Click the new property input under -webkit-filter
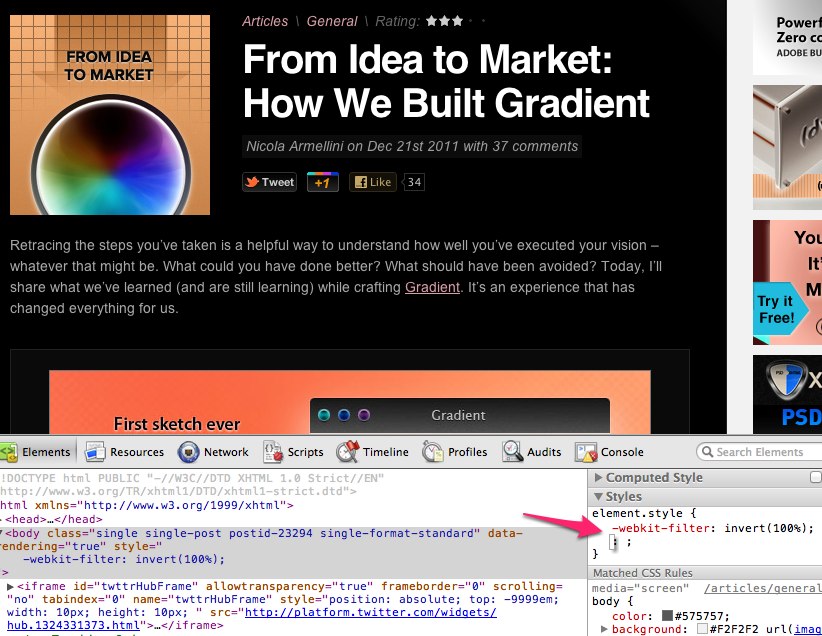 click(x=614, y=542)
